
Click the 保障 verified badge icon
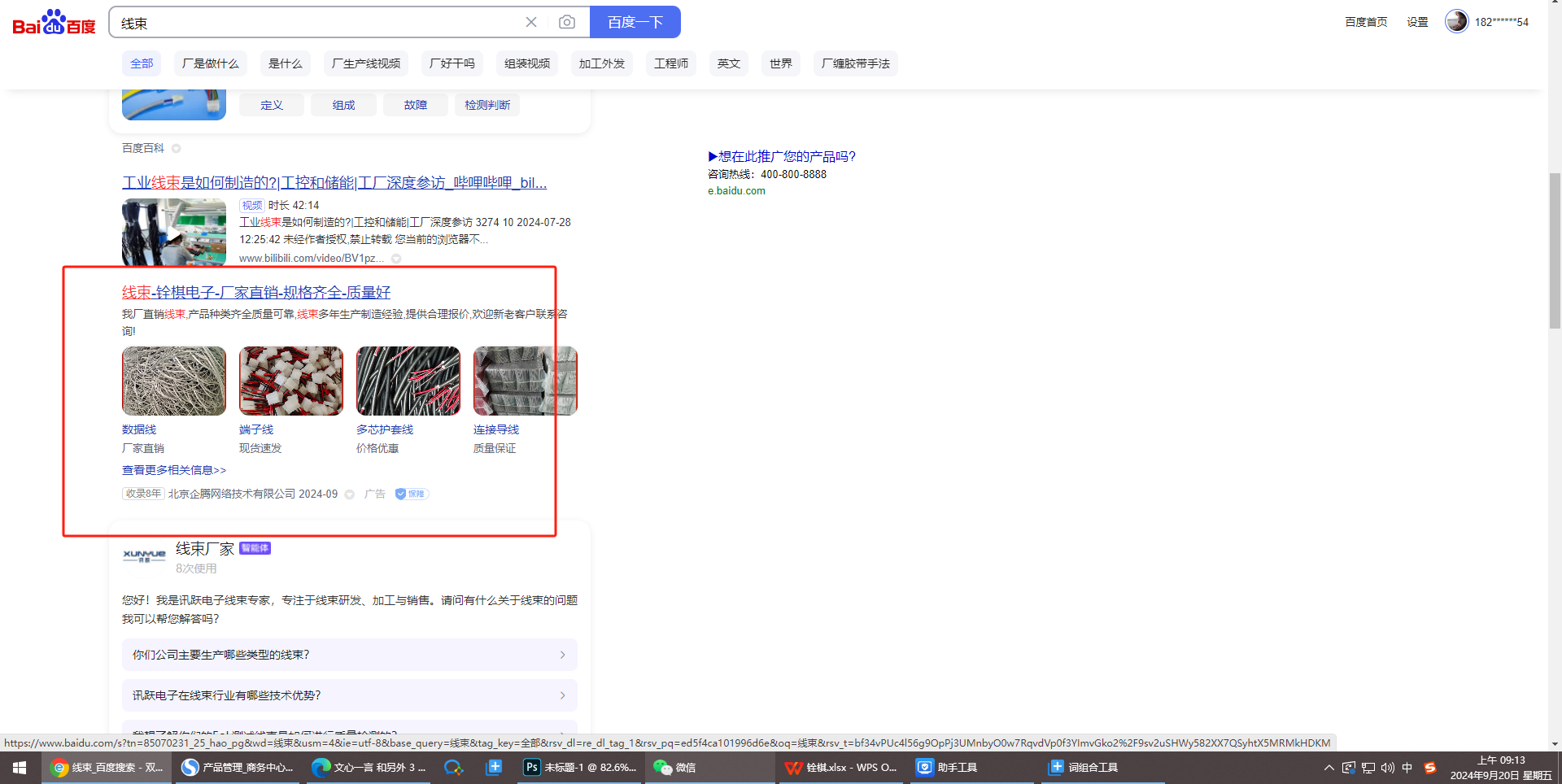pyautogui.click(x=412, y=494)
